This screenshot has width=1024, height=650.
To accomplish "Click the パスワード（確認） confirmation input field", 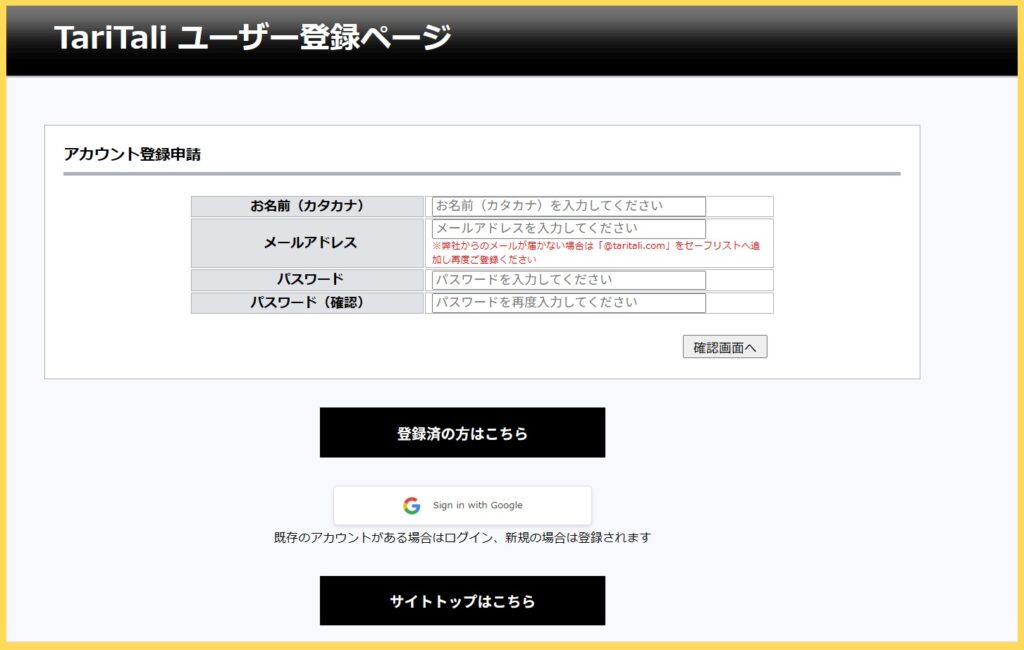I will pos(567,303).
